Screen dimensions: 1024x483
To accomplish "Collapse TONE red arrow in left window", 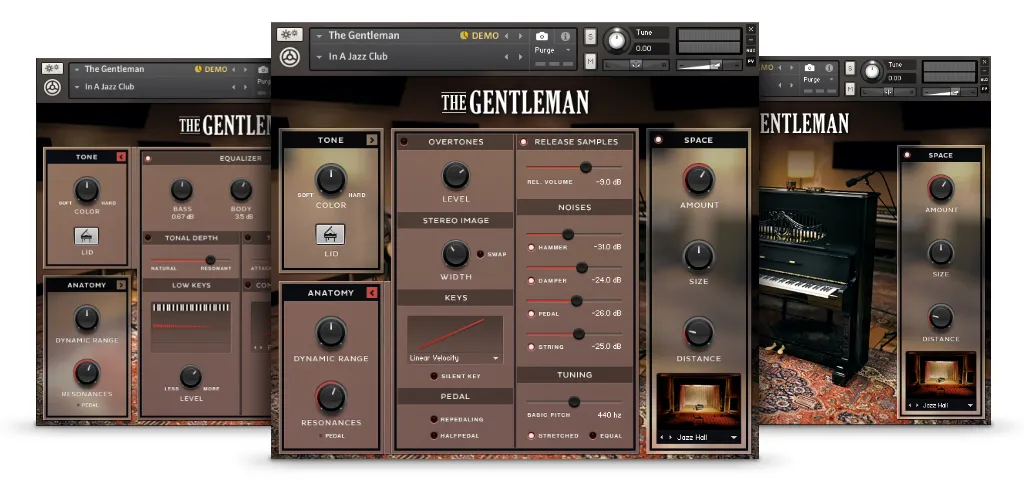I will [121, 157].
